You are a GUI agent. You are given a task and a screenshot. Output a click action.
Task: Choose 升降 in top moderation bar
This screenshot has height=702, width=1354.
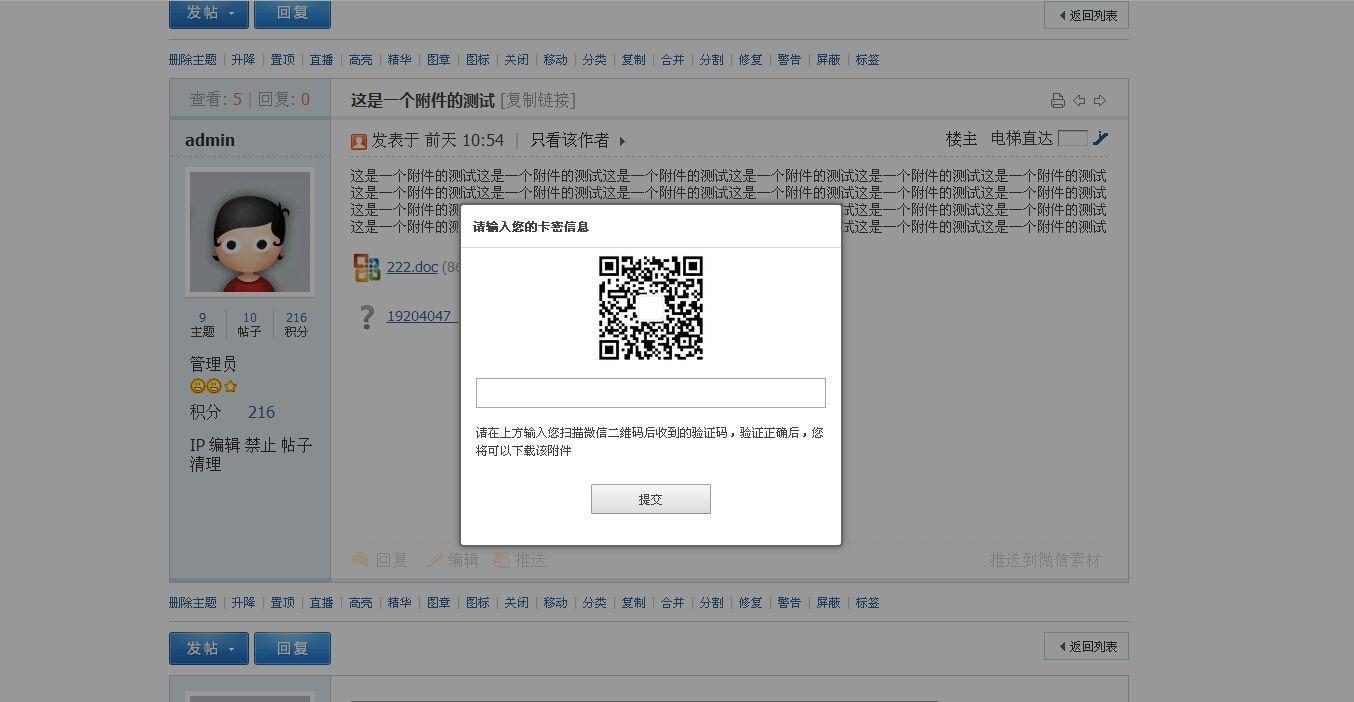pos(243,60)
